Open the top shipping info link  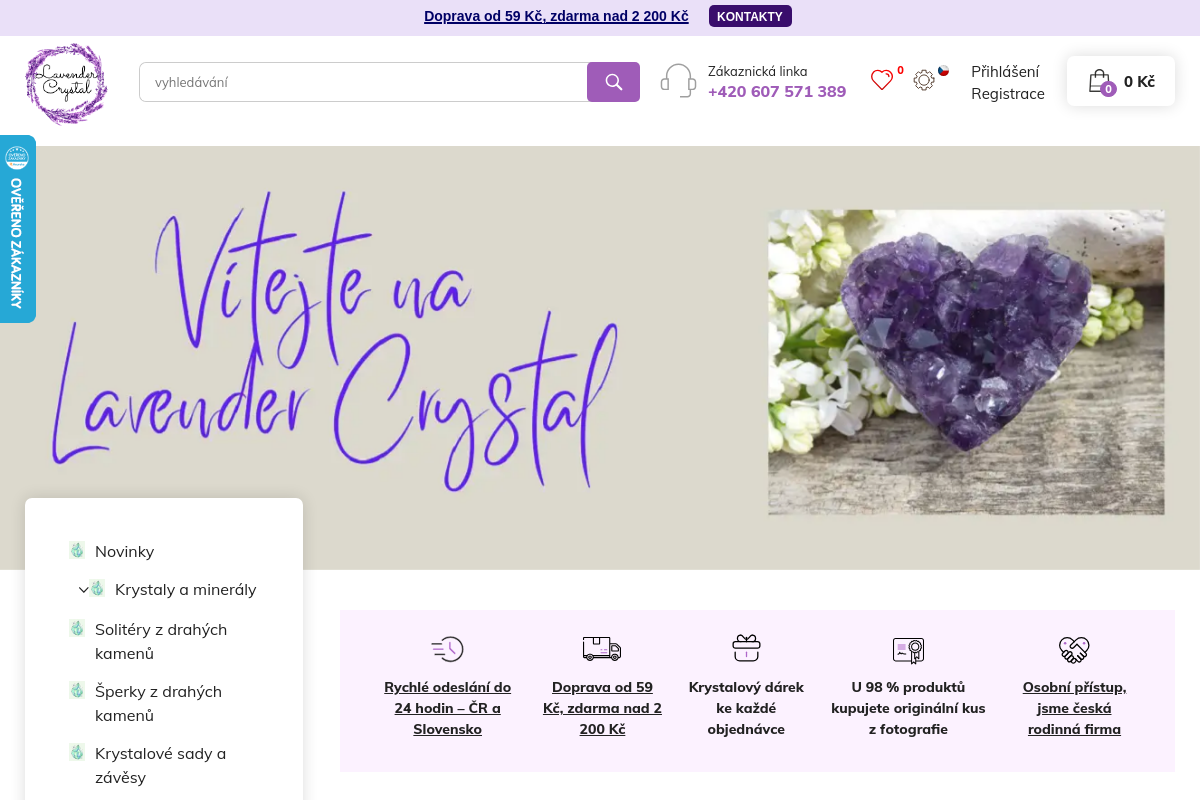pyautogui.click(x=556, y=16)
